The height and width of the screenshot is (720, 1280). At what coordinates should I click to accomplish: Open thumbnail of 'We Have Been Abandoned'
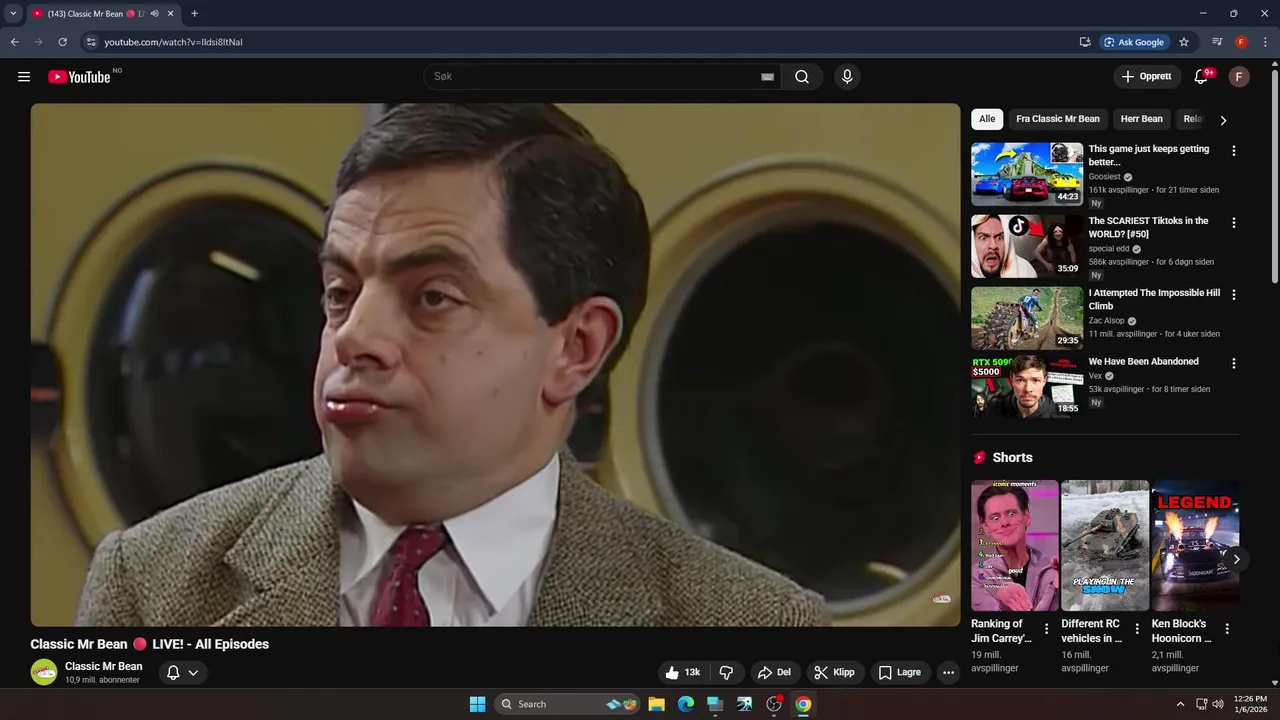[1027, 387]
